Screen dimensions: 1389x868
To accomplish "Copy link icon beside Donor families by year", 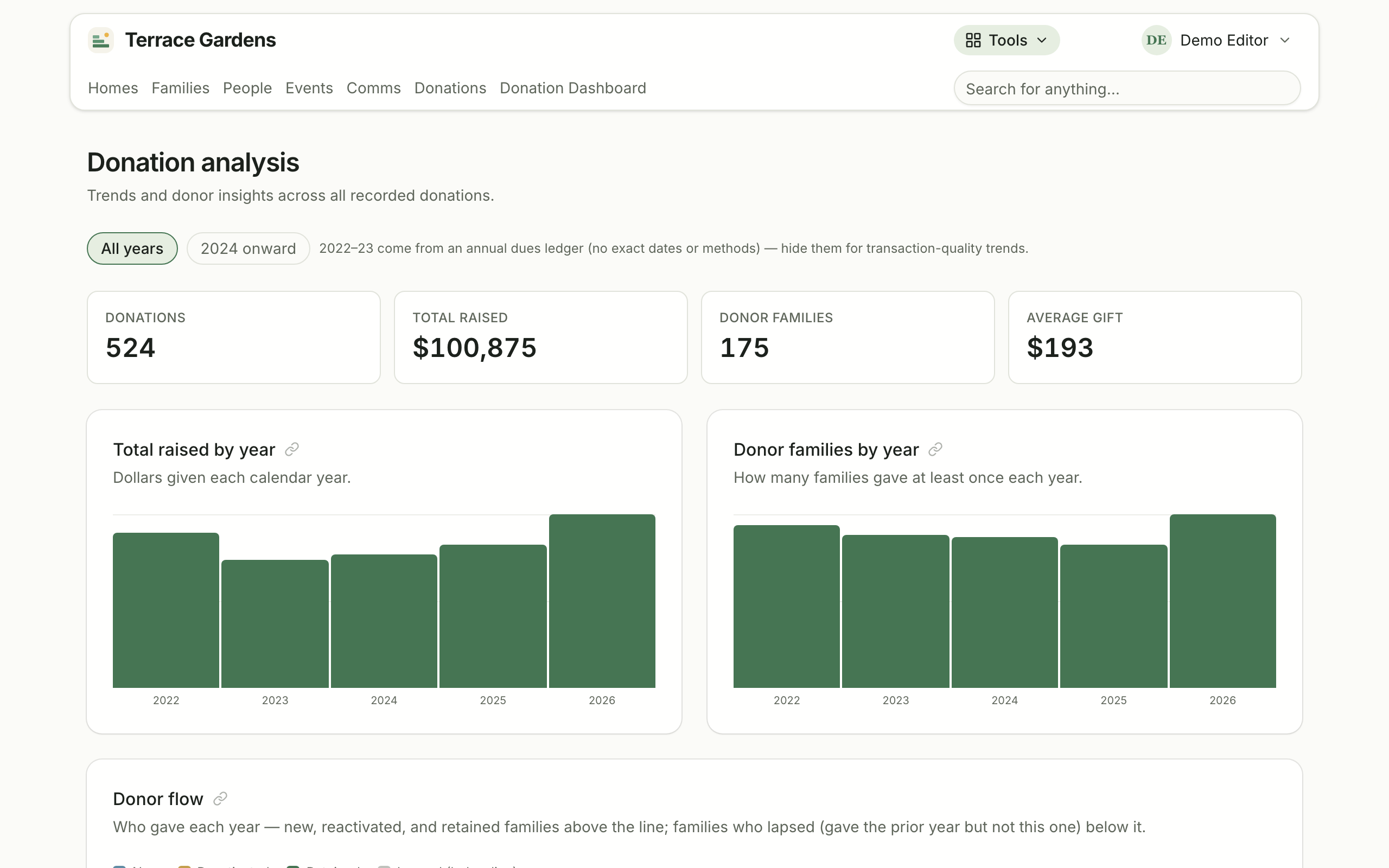I will pos(935,449).
